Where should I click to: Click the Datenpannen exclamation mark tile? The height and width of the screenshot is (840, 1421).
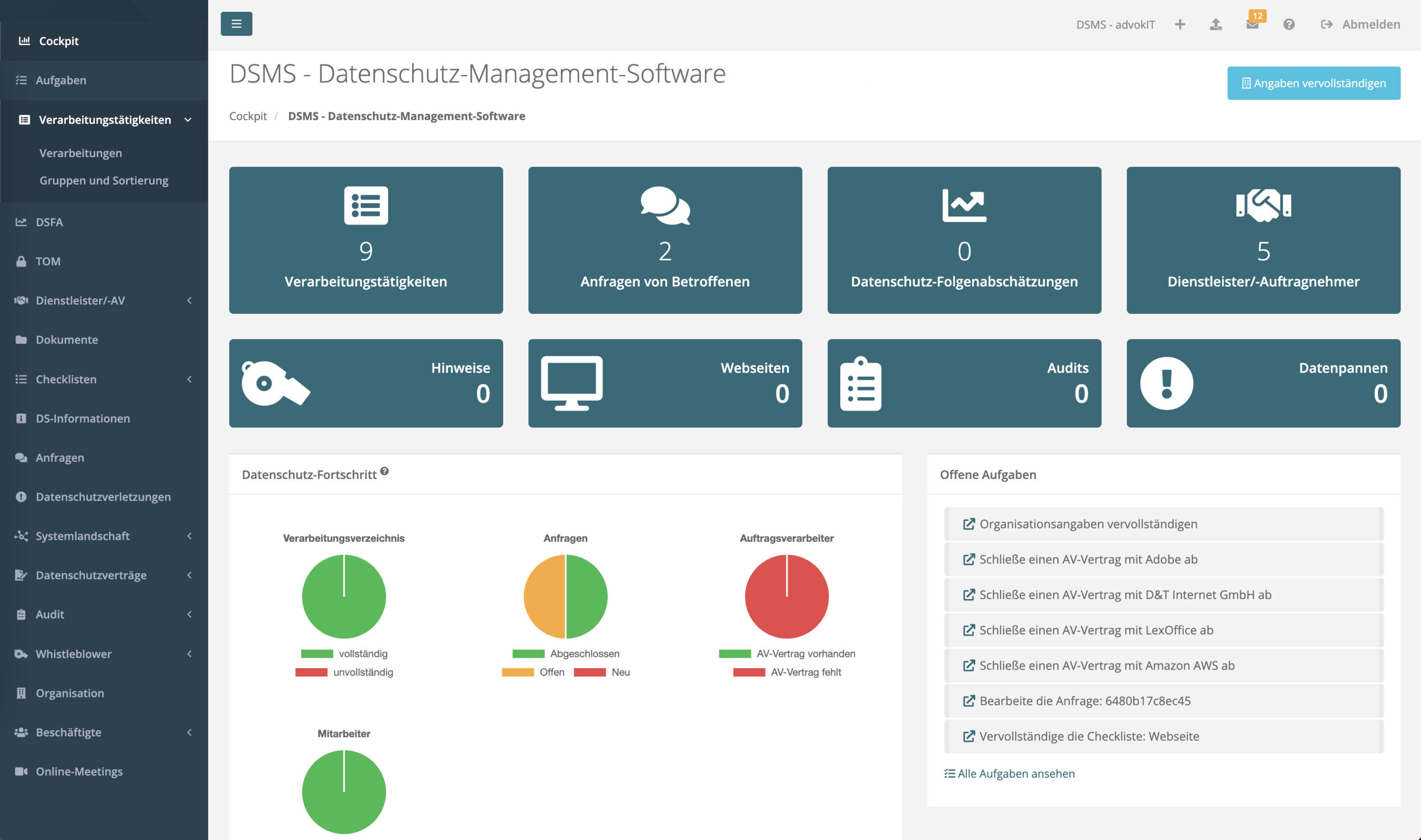coord(1264,383)
